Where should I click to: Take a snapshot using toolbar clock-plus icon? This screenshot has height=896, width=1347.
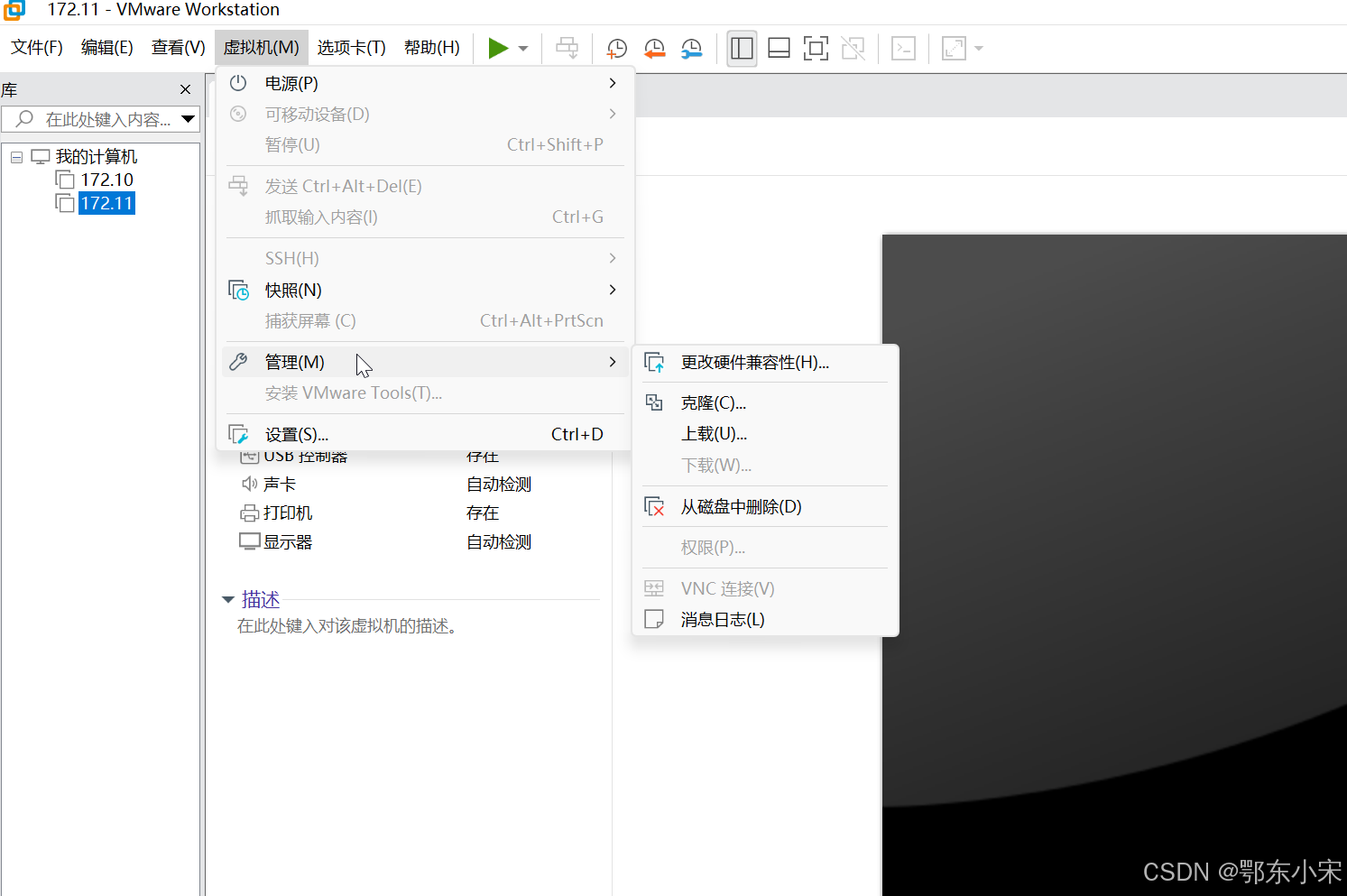pos(617,49)
